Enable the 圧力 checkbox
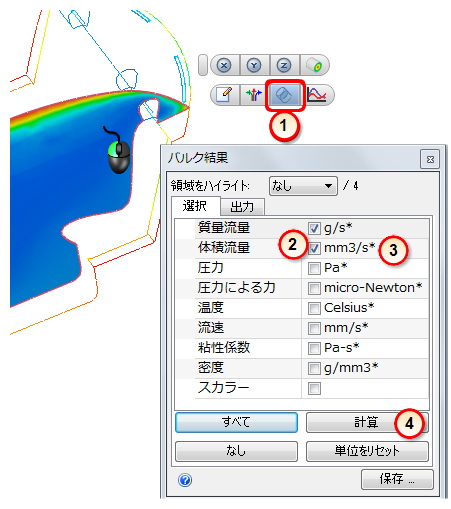Viewport: 451px width, 509px height. [x=314, y=268]
